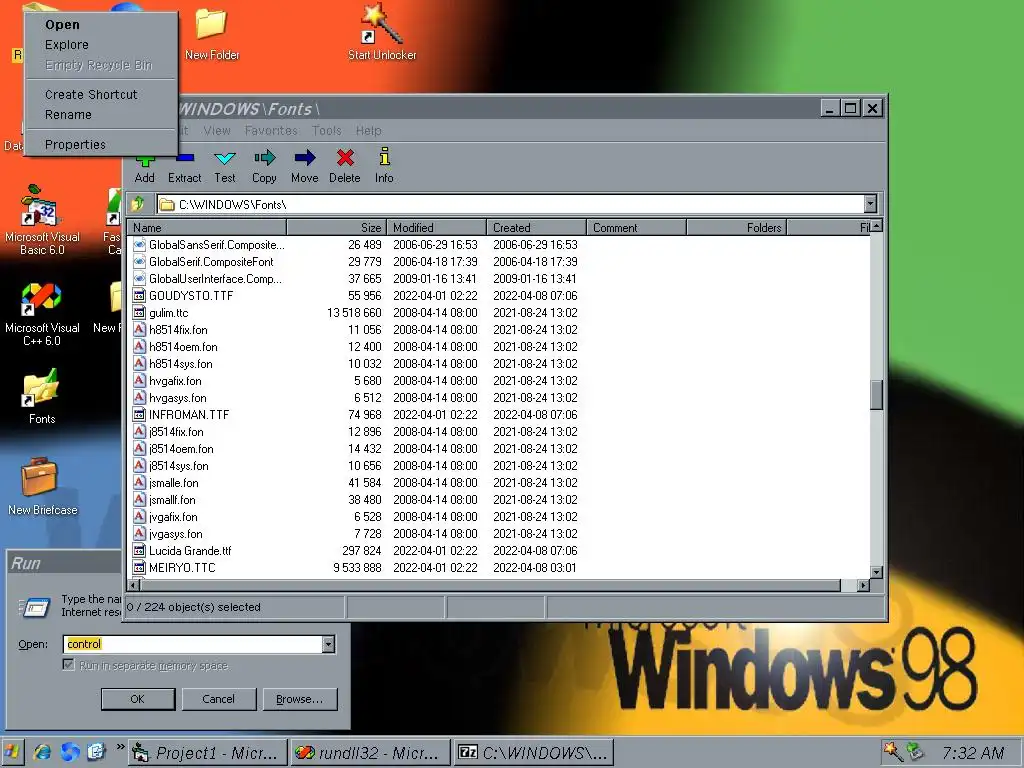Click the Add toolbar button

pos(144,167)
